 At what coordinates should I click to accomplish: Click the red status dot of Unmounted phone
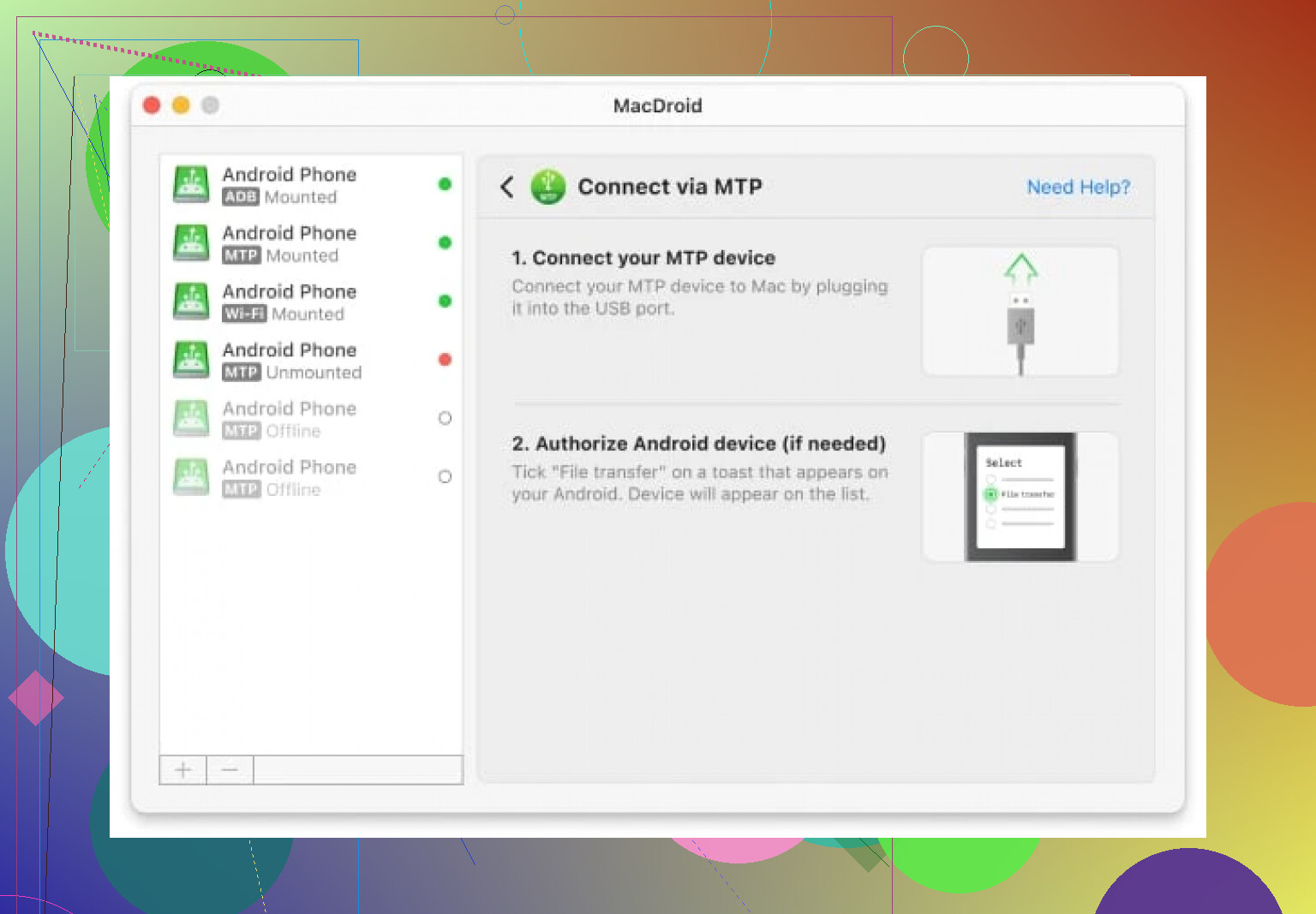click(445, 360)
